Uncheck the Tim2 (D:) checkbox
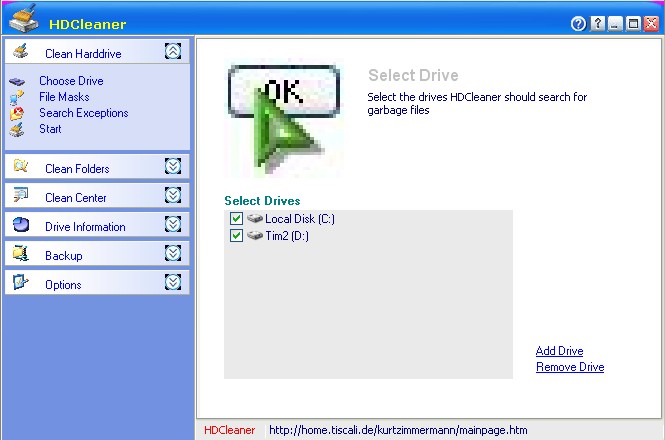Viewport: 665px width, 440px height. click(236, 235)
